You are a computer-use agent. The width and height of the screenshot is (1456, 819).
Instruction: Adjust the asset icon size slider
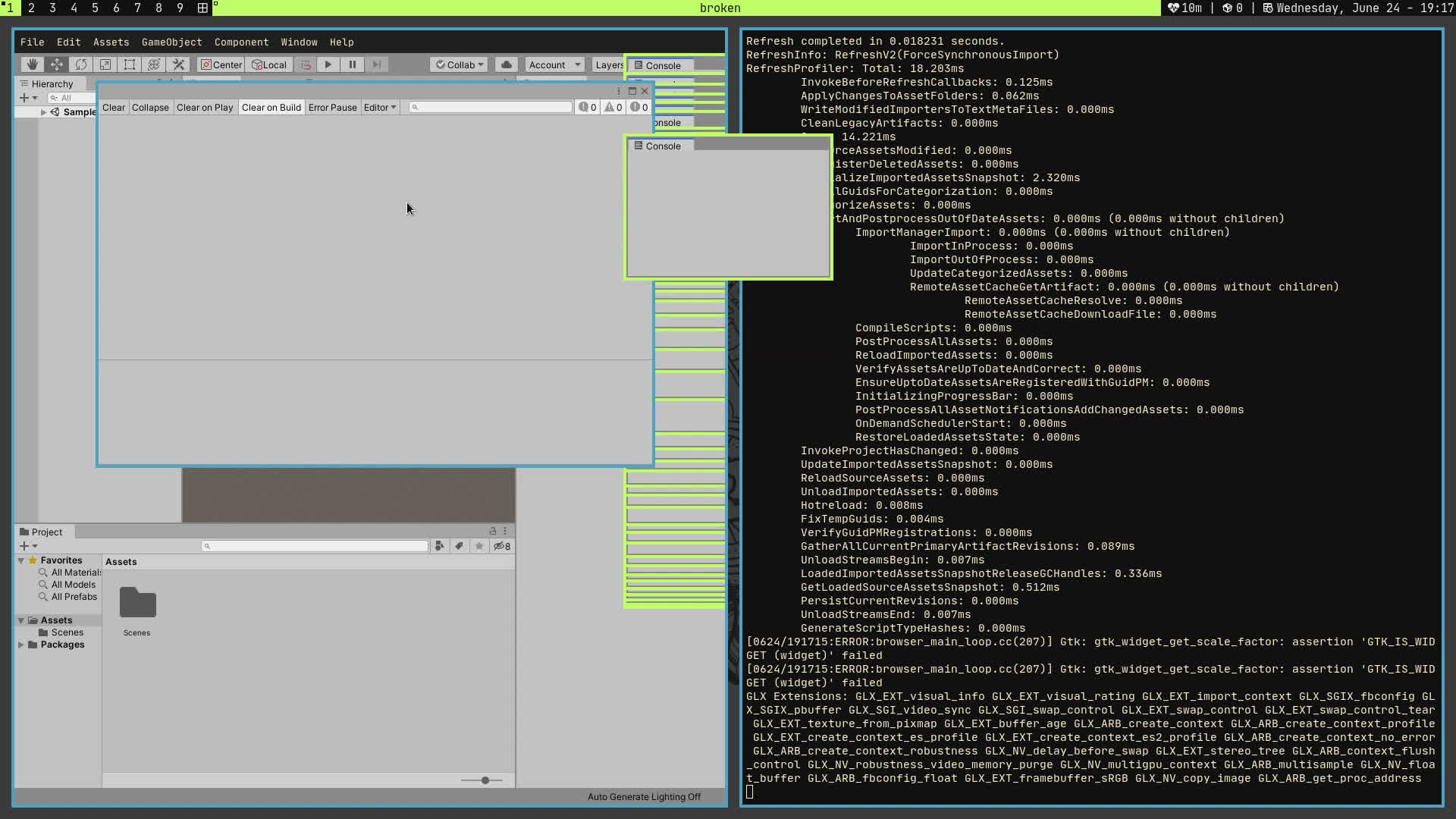[485, 780]
